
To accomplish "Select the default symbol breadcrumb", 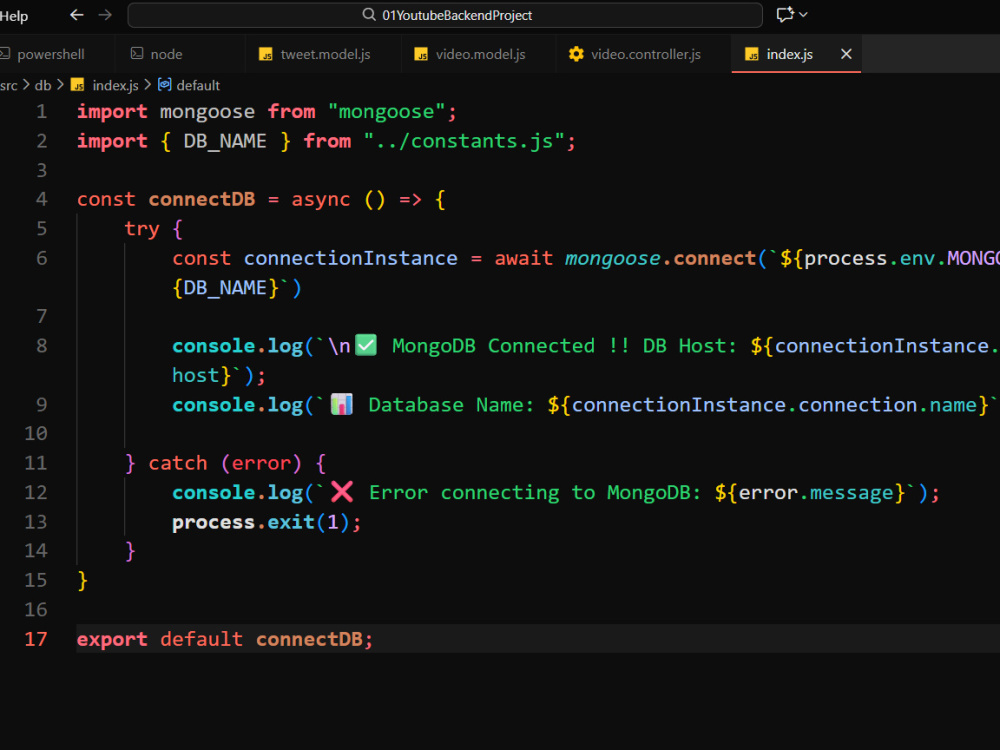I will [198, 85].
